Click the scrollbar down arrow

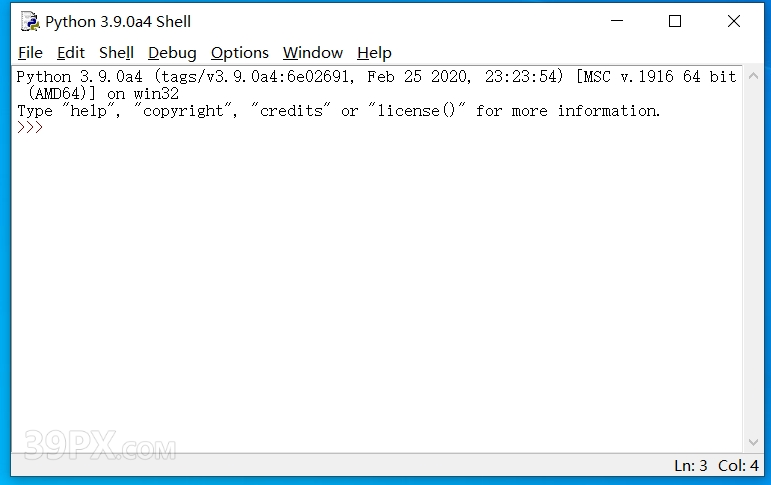tap(753, 442)
